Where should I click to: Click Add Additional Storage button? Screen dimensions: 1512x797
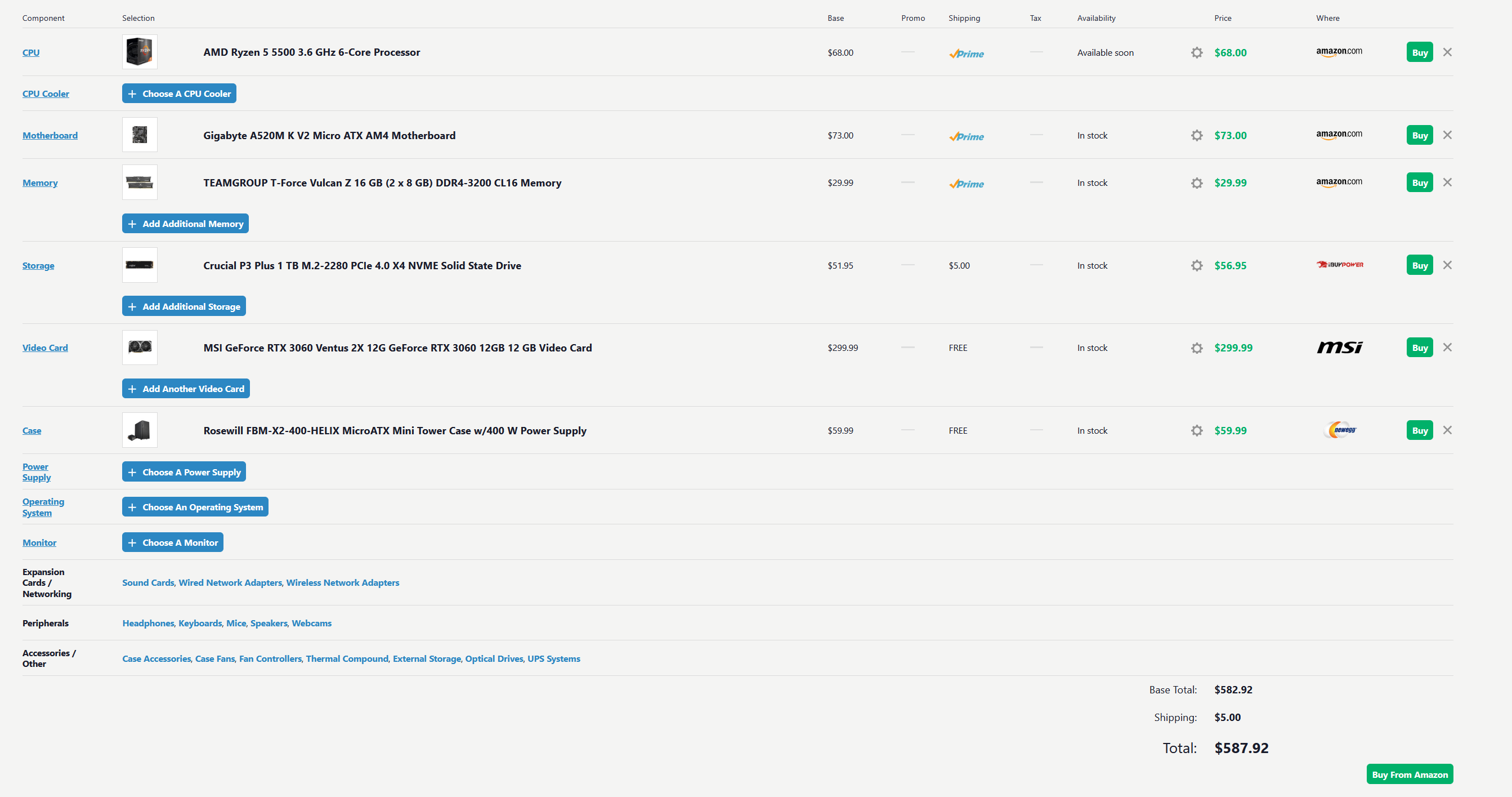[x=184, y=306]
